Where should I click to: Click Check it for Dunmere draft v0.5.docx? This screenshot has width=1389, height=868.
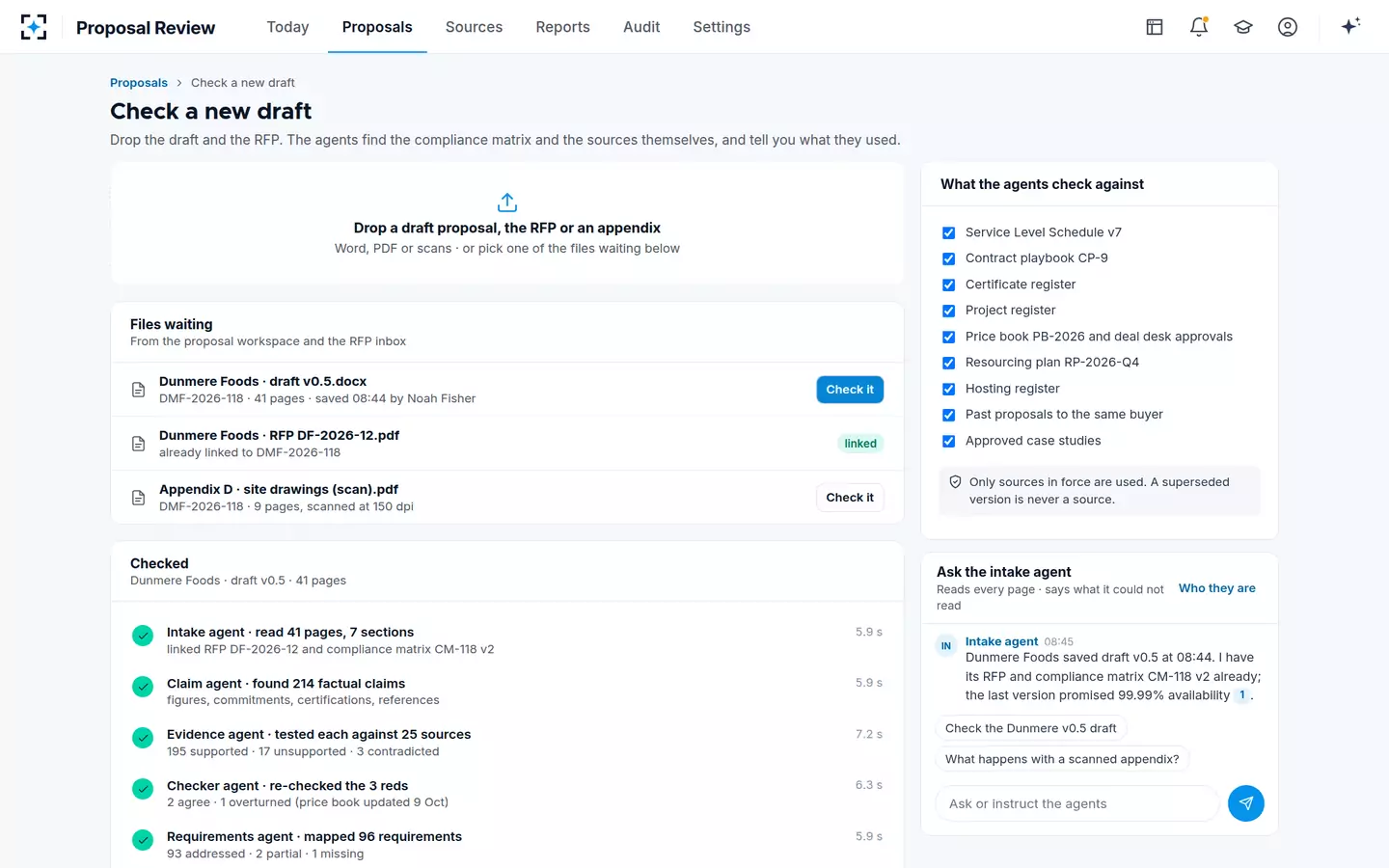coord(850,390)
